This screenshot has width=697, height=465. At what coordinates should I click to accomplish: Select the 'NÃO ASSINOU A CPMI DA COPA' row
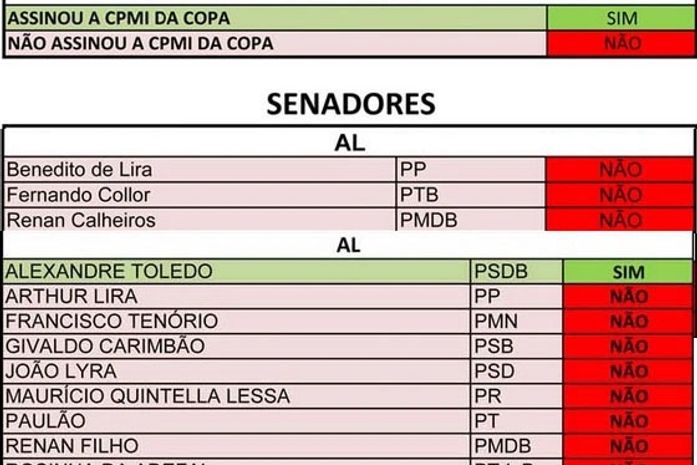pyautogui.click(x=275, y=43)
